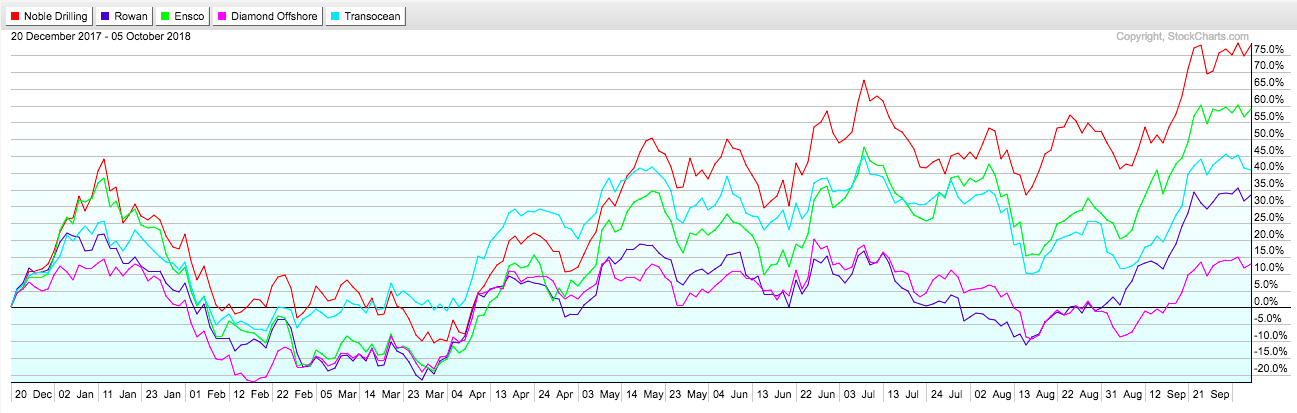Click the 31 Aug date label
The image size is (1297, 413).
click(1122, 395)
